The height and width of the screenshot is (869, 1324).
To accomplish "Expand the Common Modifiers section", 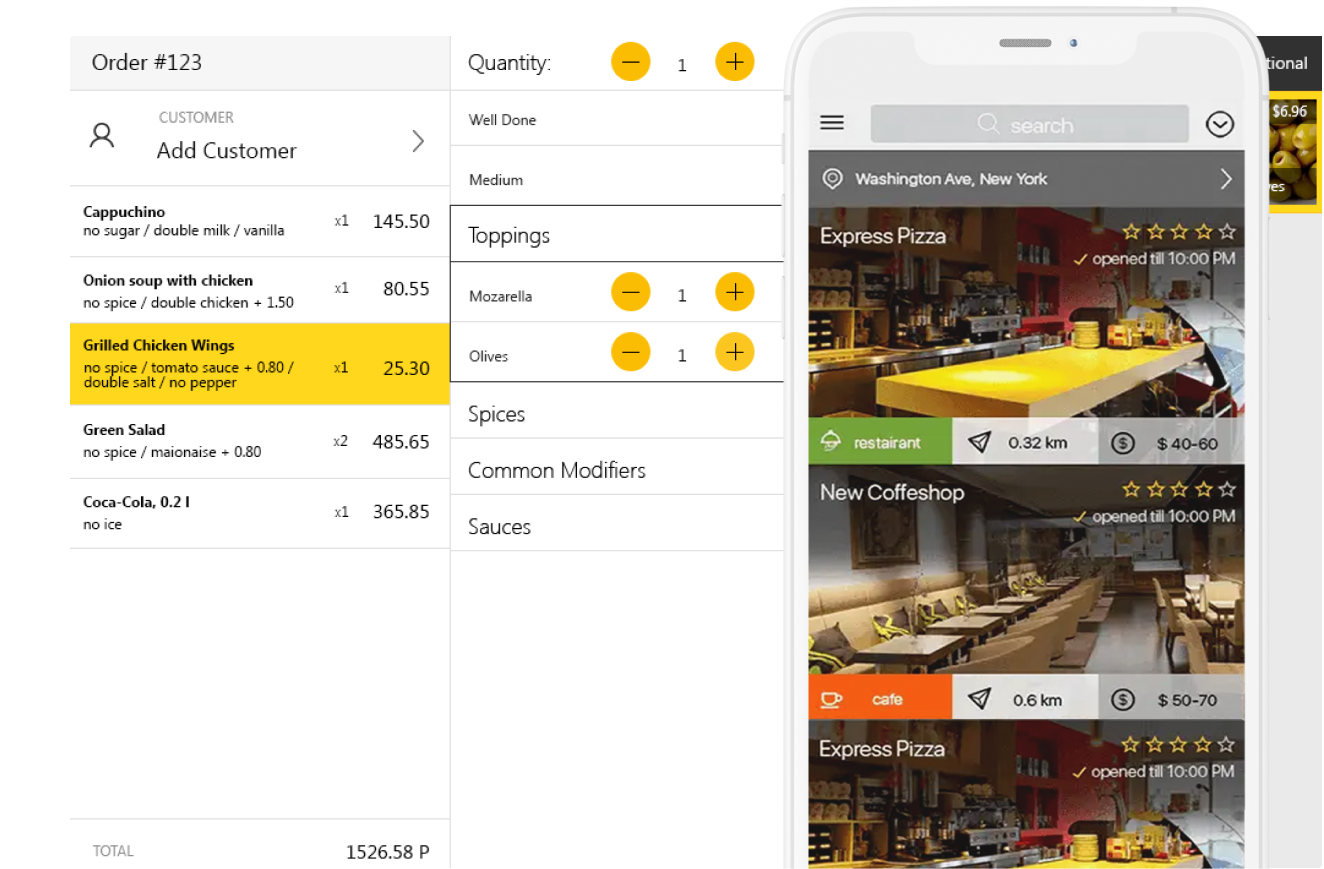I will (x=616, y=469).
